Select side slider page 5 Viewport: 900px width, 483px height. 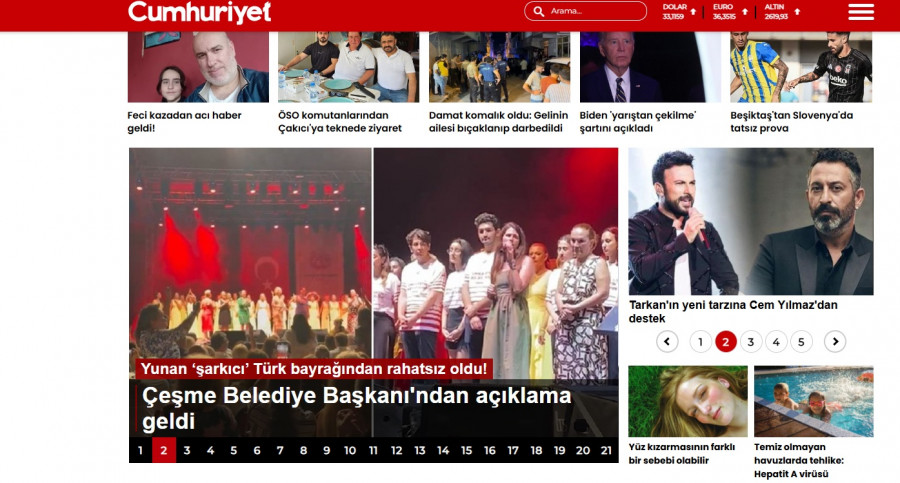(801, 342)
